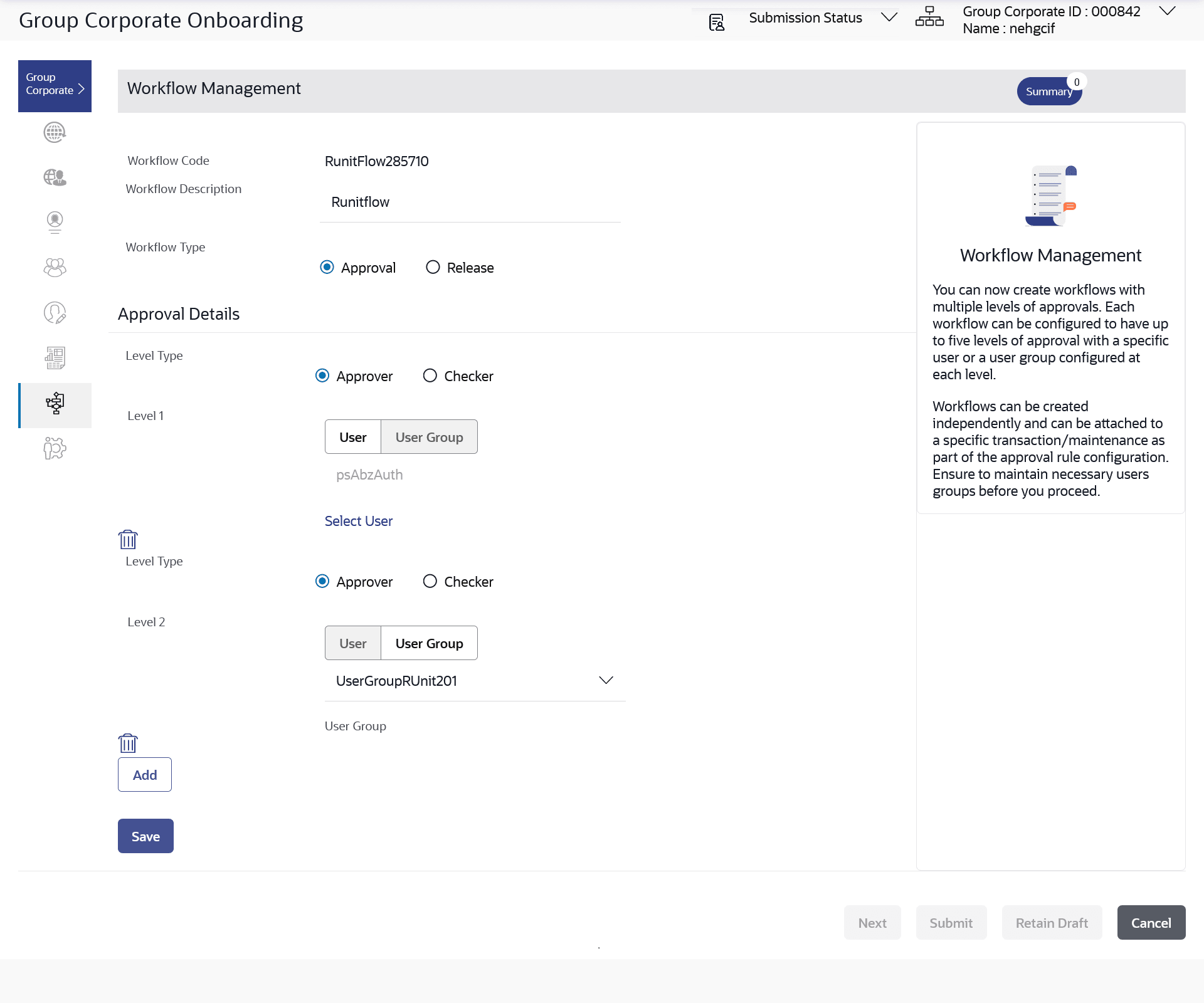Click the organization hierarchy icon in header
The height and width of the screenshot is (1003, 1204).
929,18
